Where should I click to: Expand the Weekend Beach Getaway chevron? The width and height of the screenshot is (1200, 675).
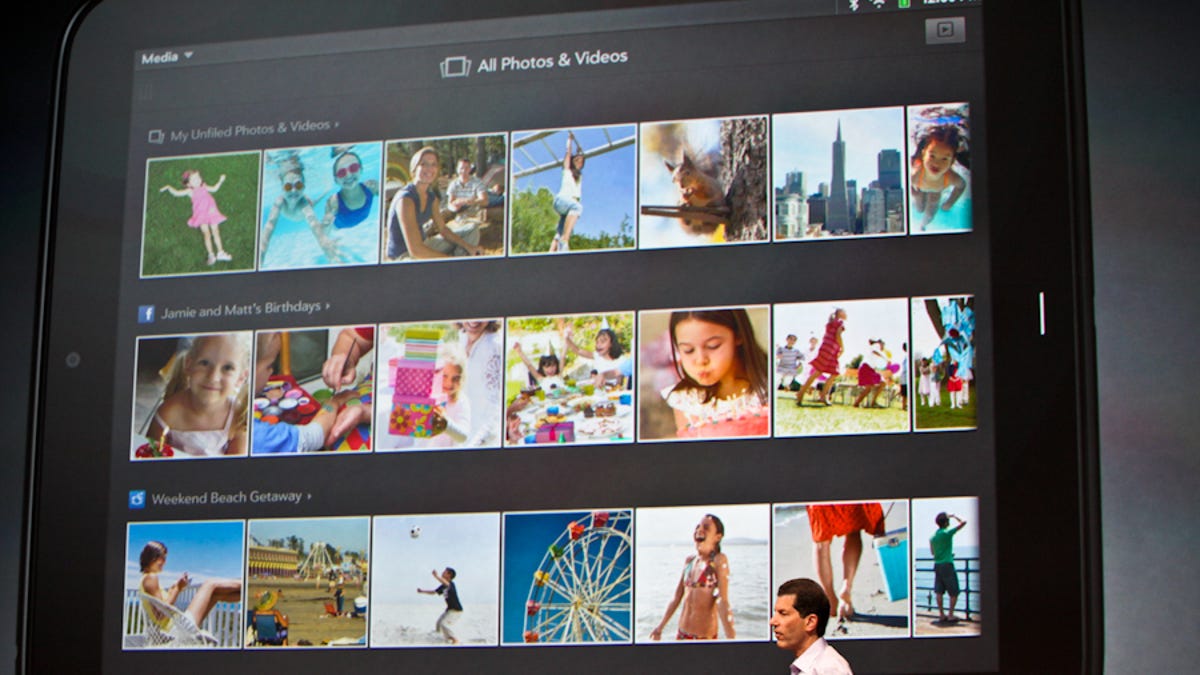coord(308,497)
